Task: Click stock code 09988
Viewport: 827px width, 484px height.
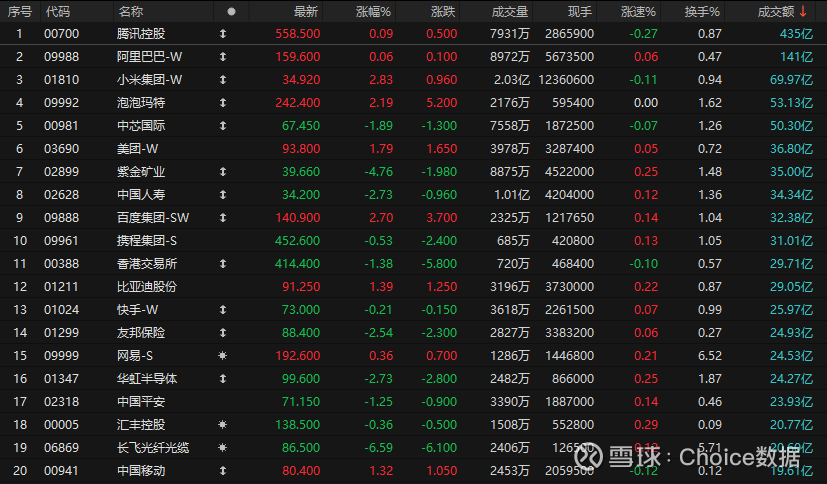Action: tap(62, 56)
